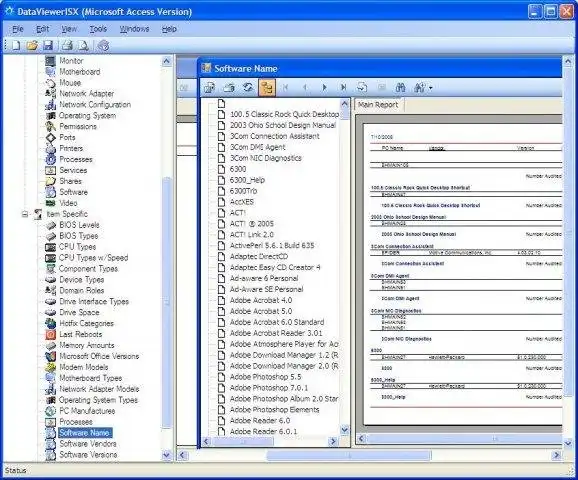The width and height of the screenshot is (578, 480).
Task: Select ACT! Link 2.0 in group tree
Action: (252, 234)
